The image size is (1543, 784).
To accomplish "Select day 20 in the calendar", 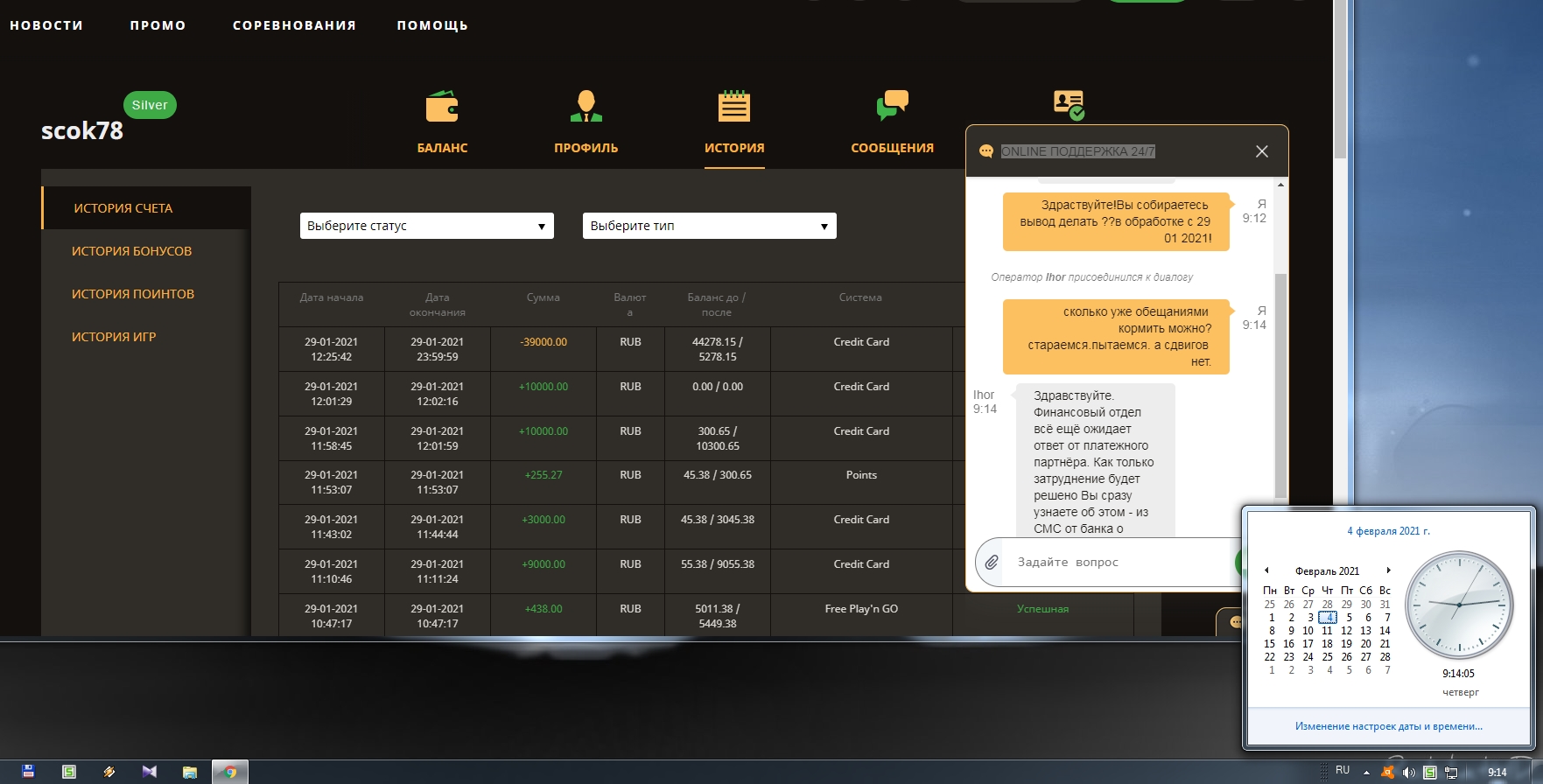I will click(x=1366, y=644).
